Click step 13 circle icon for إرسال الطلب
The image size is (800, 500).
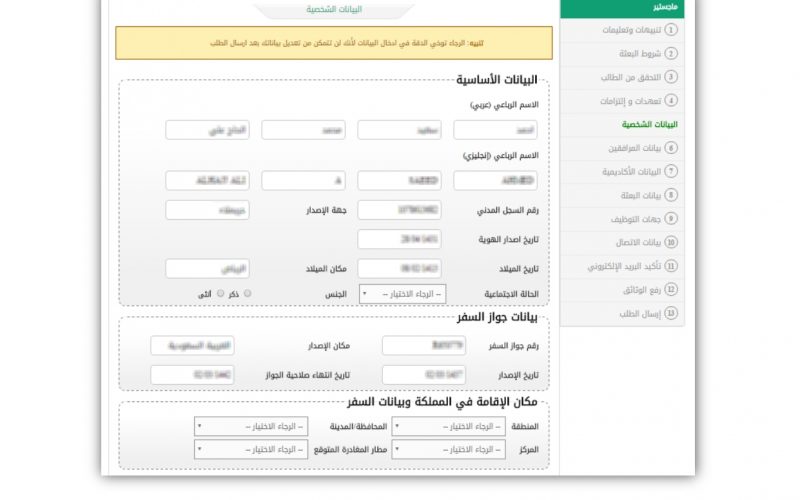pyautogui.click(x=671, y=313)
